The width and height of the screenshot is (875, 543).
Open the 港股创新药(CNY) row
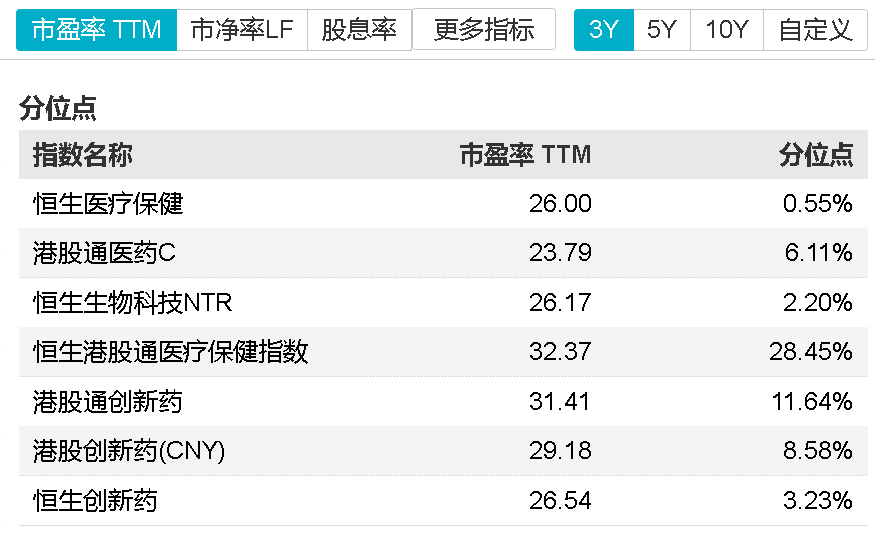tap(443, 451)
